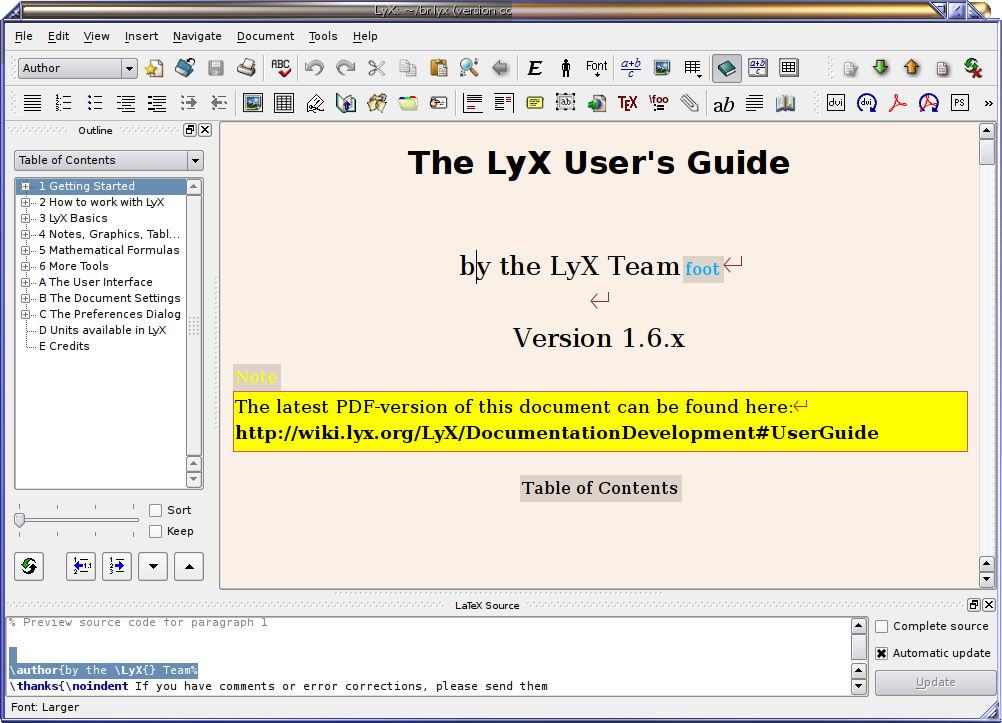Click the outline refresh button
1002x723 pixels.
tap(29, 566)
